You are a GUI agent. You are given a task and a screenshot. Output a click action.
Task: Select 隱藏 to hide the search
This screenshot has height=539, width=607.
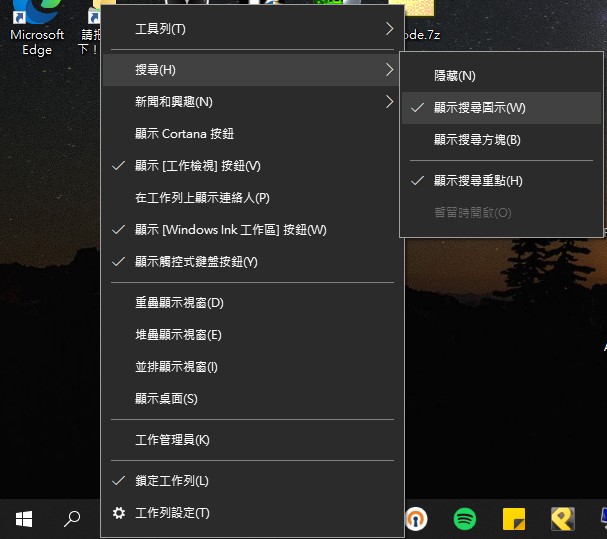pyautogui.click(x=454, y=76)
